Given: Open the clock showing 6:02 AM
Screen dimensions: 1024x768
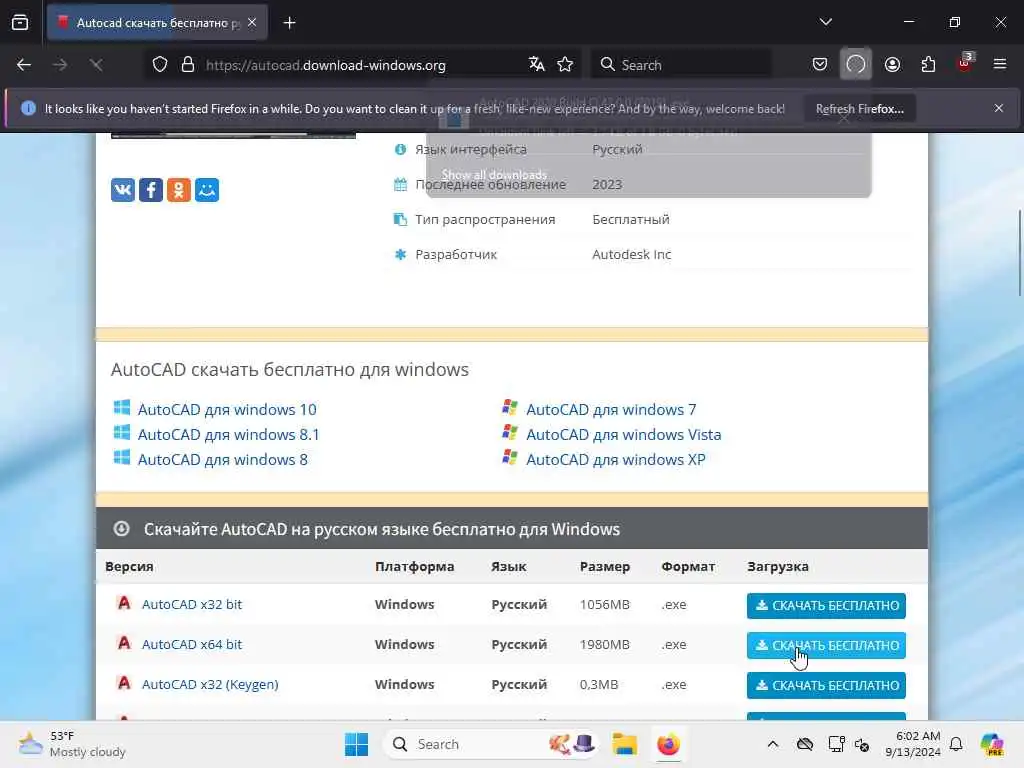Looking at the screenshot, I should 913,744.
